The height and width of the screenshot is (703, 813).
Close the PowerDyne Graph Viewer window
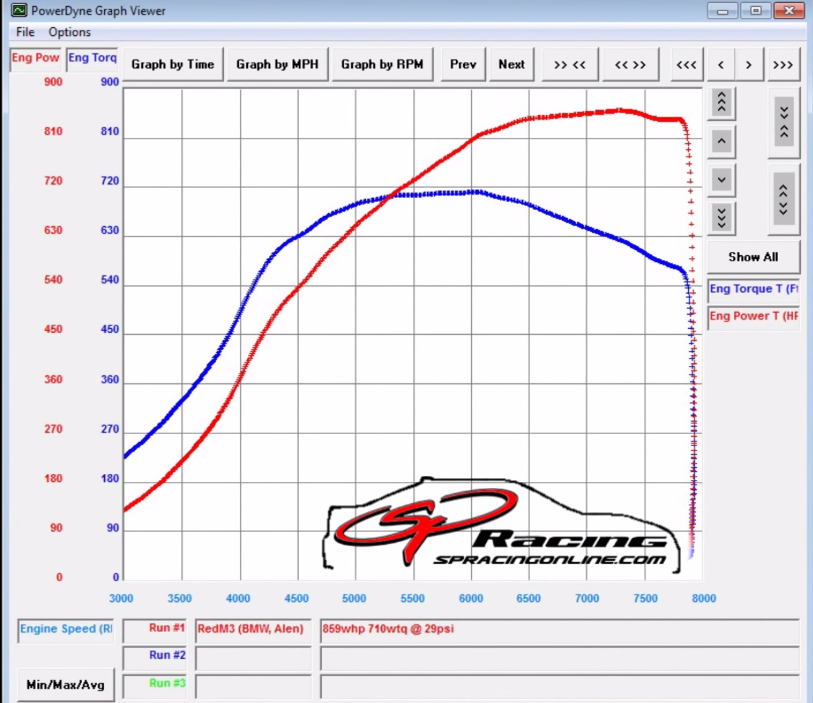(x=789, y=10)
